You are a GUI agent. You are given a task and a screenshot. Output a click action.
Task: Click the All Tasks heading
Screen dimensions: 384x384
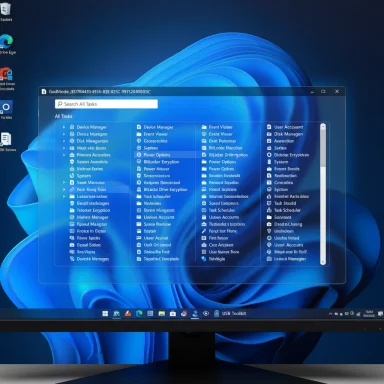click(x=63, y=116)
